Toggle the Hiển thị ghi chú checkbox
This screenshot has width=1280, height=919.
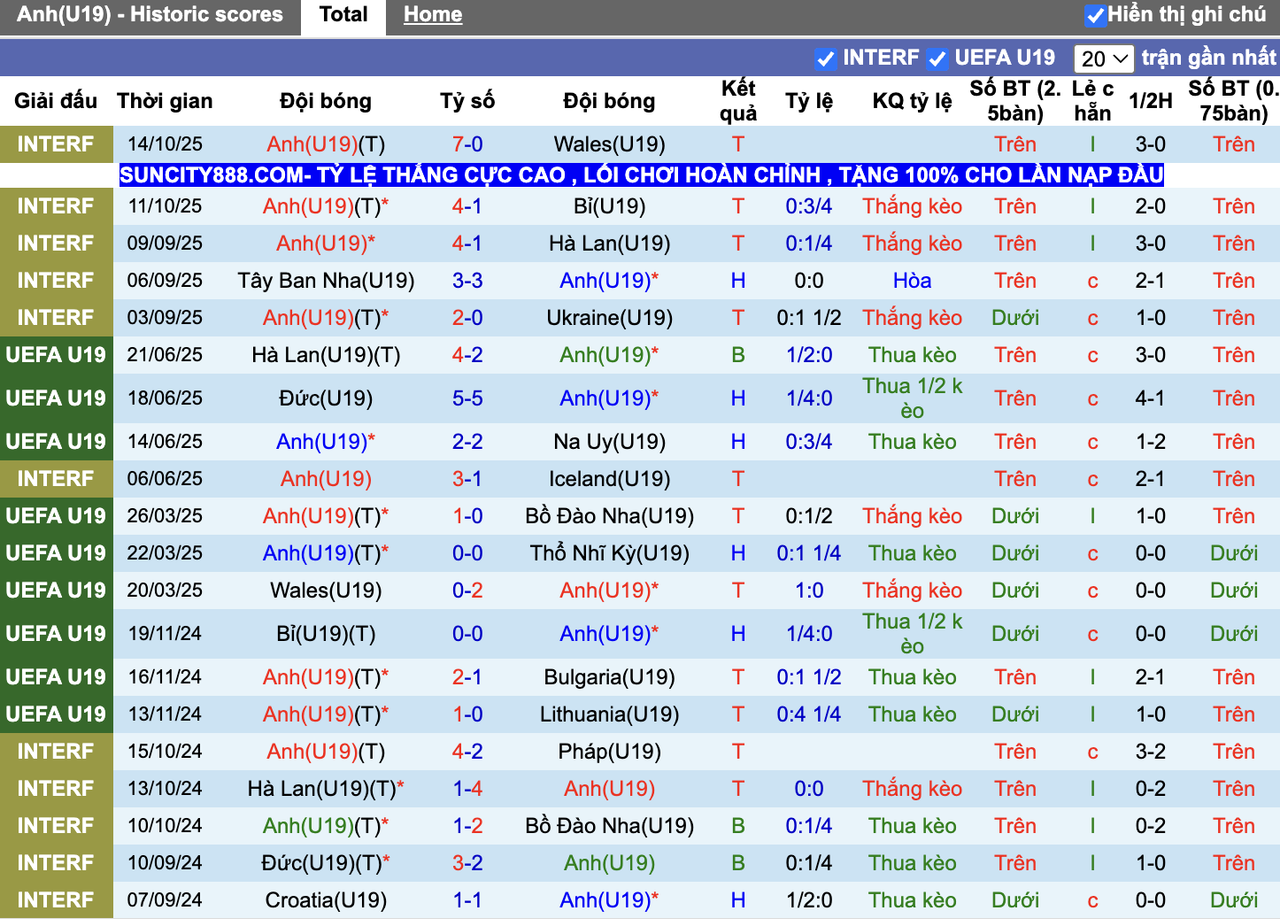click(1096, 15)
